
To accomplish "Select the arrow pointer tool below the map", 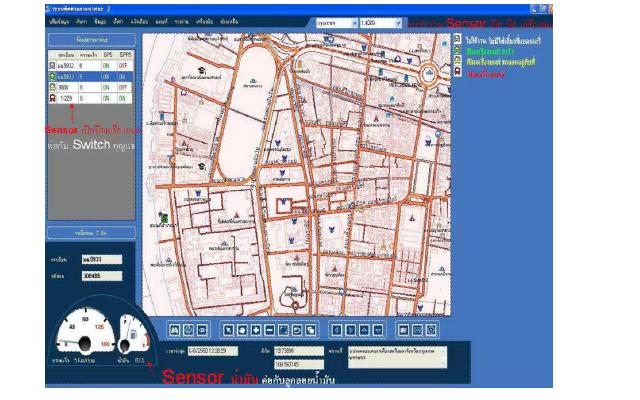I will [228, 328].
